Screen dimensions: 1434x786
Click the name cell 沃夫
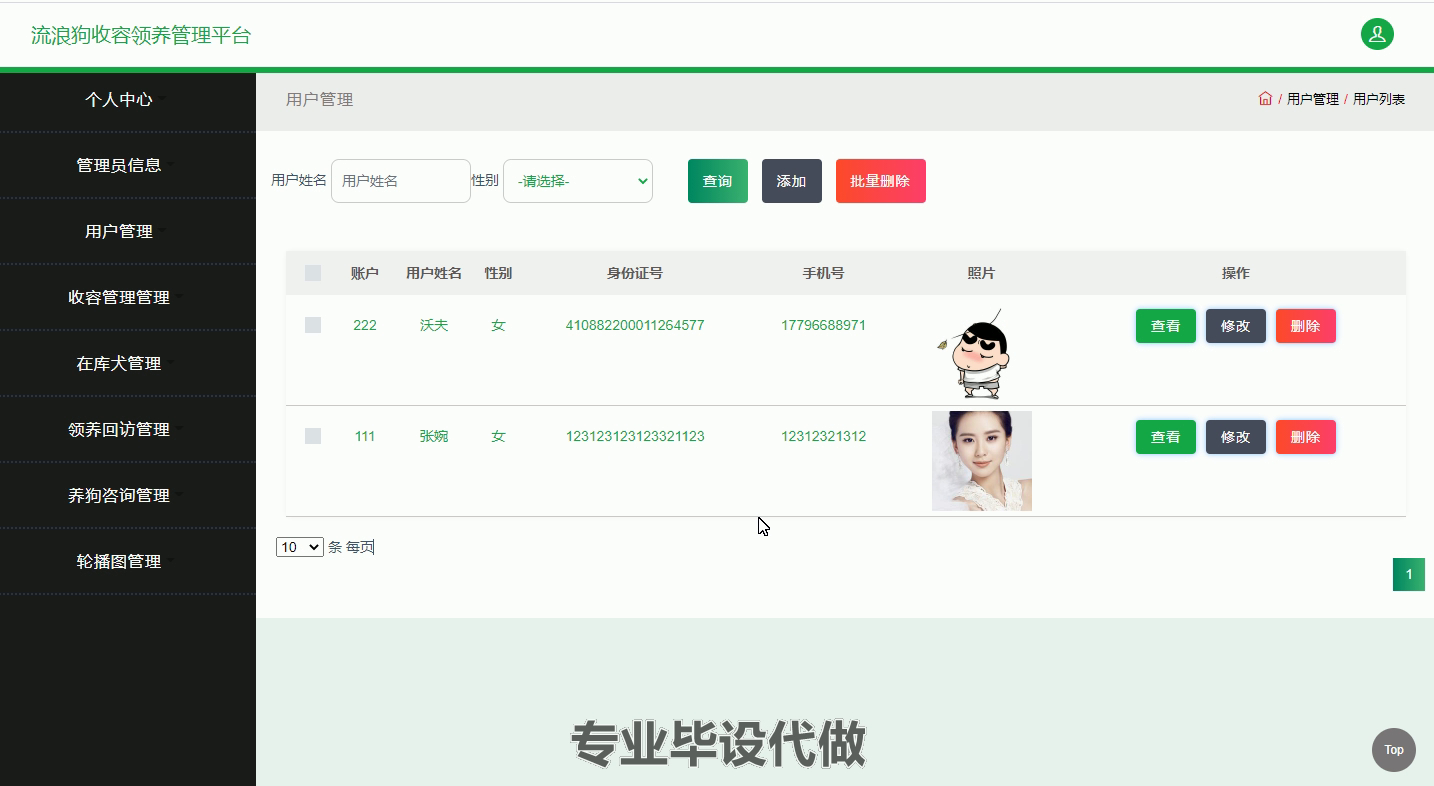pos(434,325)
